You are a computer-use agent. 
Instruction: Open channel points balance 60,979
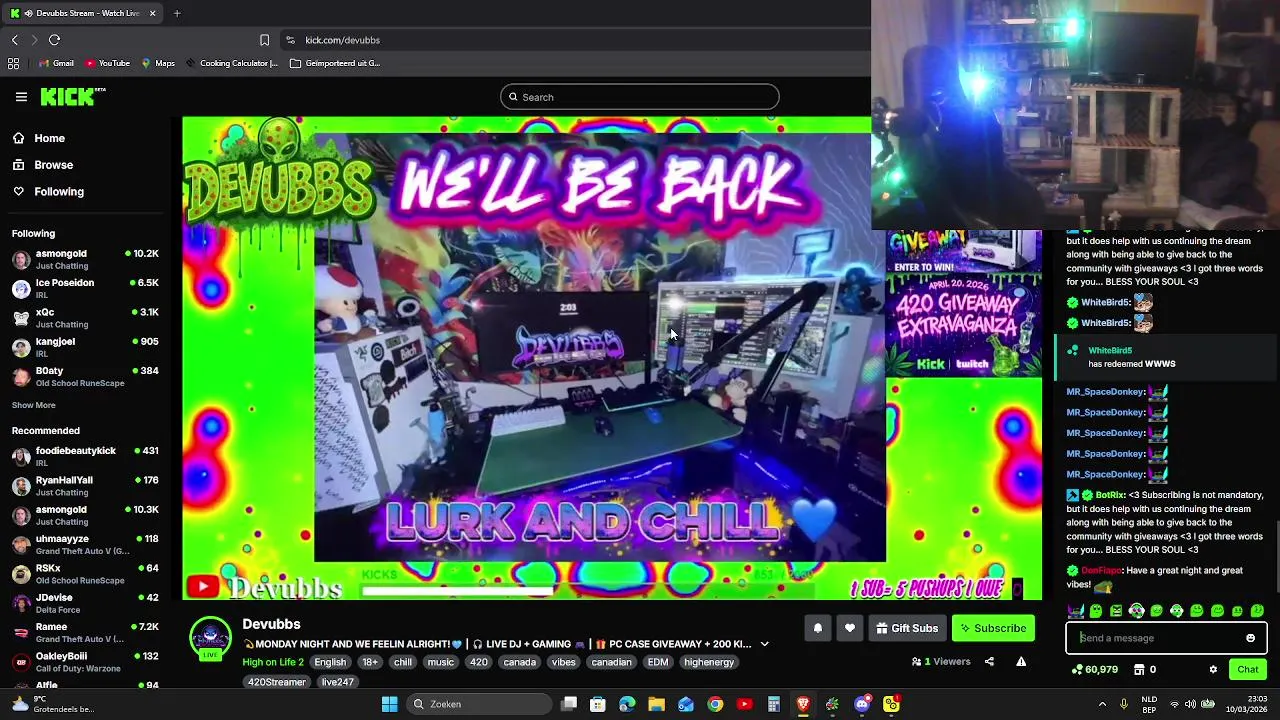1094,670
